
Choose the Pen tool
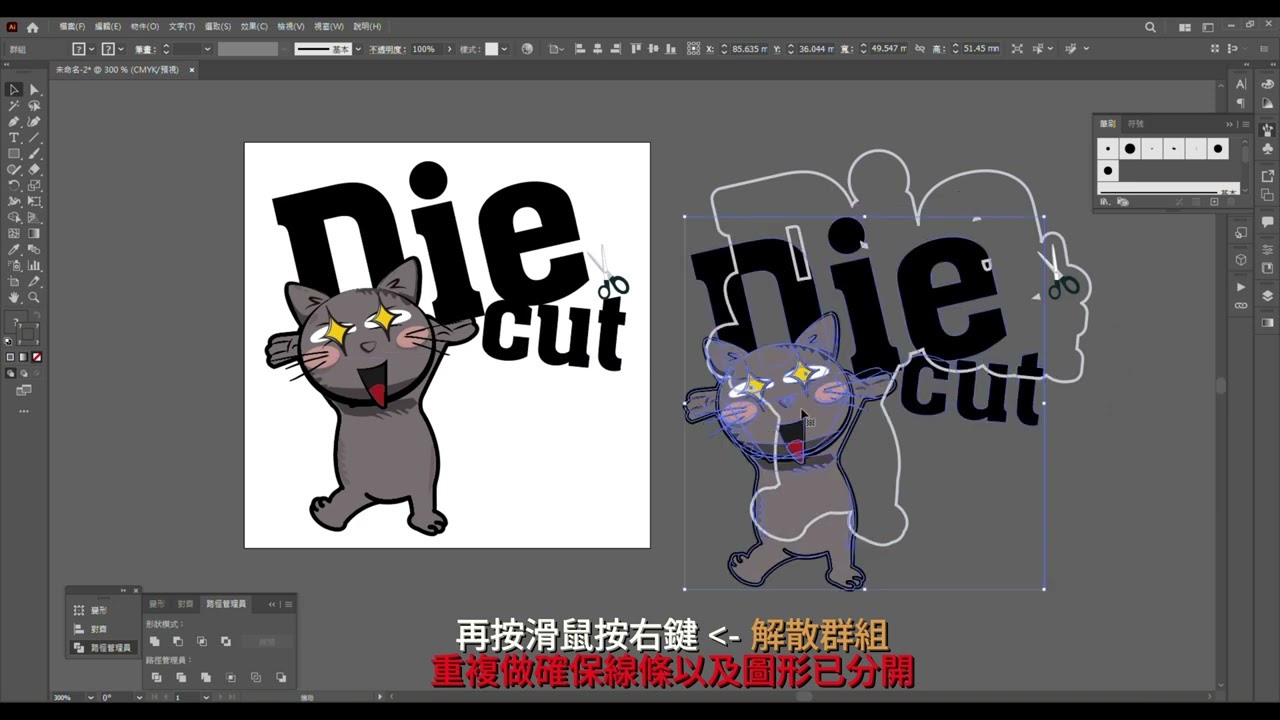pyautogui.click(x=14, y=121)
